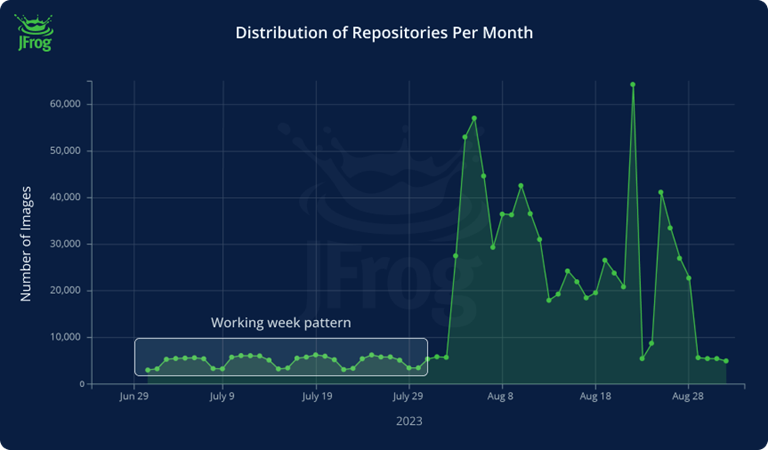
Task: Click the last data point on the line
Action: point(726,361)
